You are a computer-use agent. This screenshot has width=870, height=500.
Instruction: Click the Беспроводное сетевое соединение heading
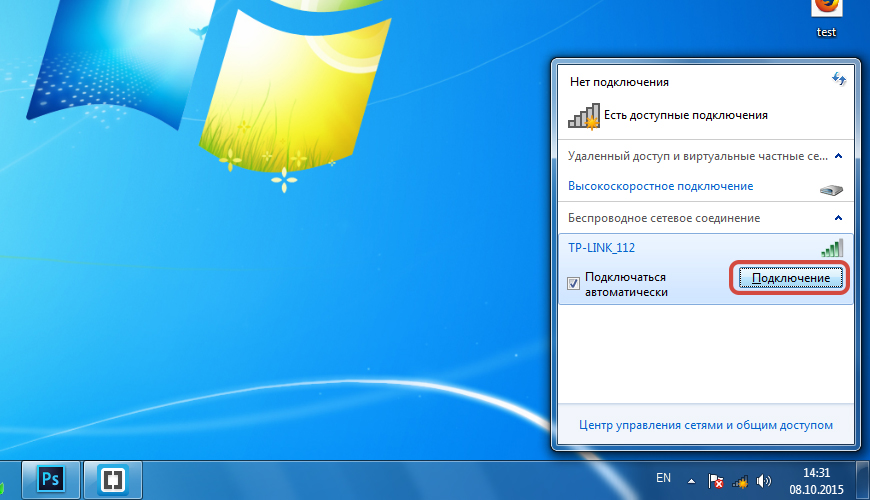tap(664, 218)
